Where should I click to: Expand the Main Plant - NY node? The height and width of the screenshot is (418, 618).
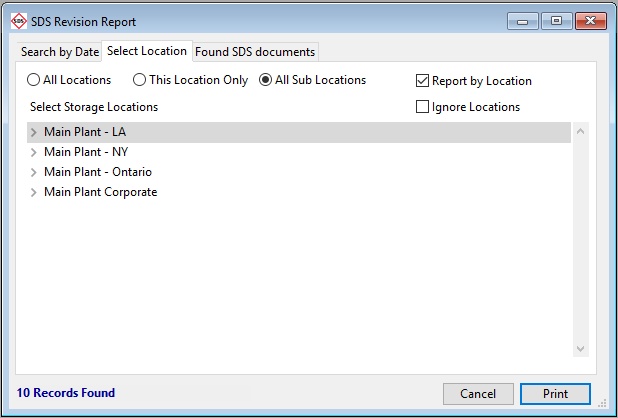(x=34, y=152)
